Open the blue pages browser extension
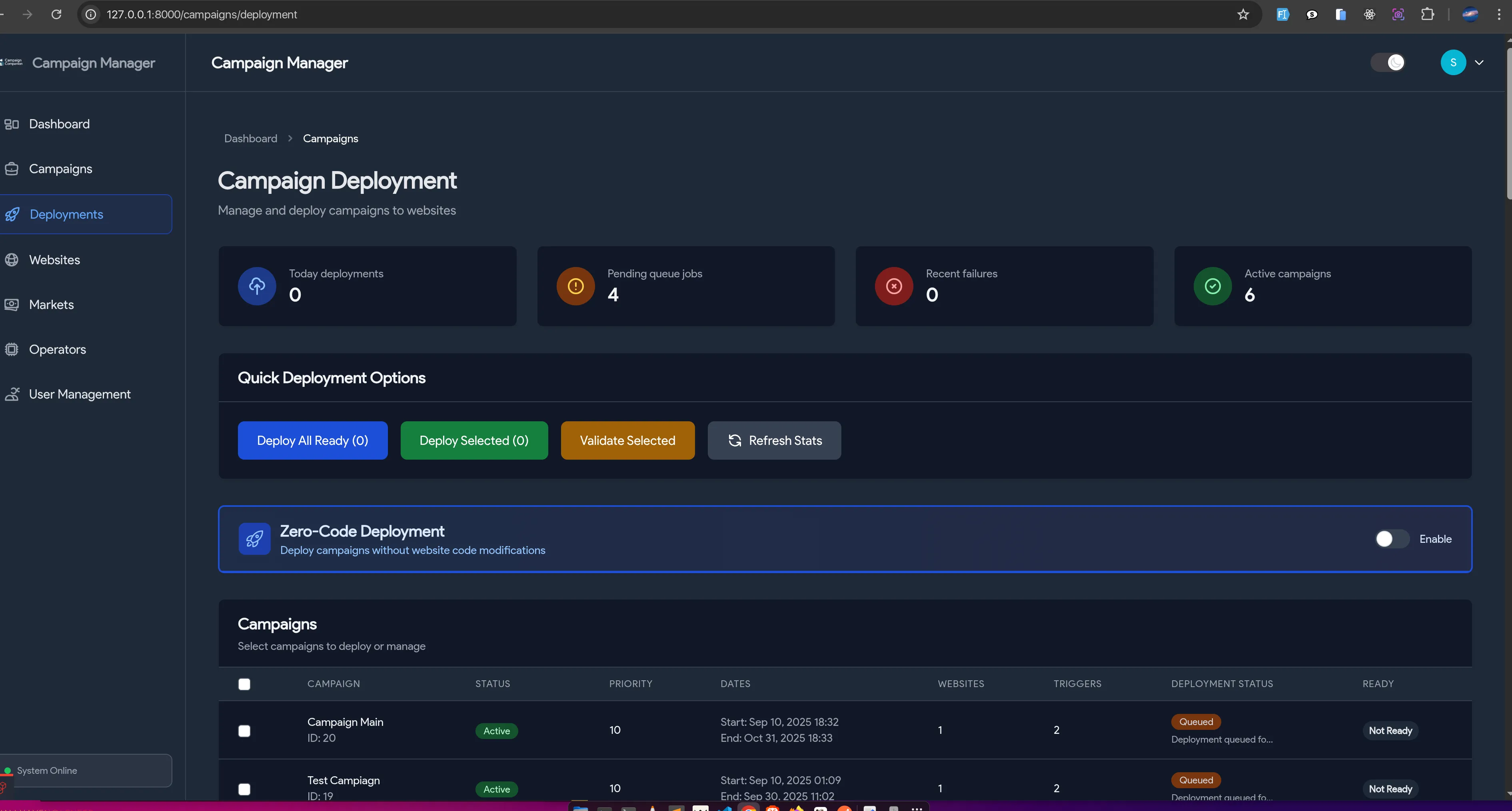The height and width of the screenshot is (811, 1512). 1340,14
